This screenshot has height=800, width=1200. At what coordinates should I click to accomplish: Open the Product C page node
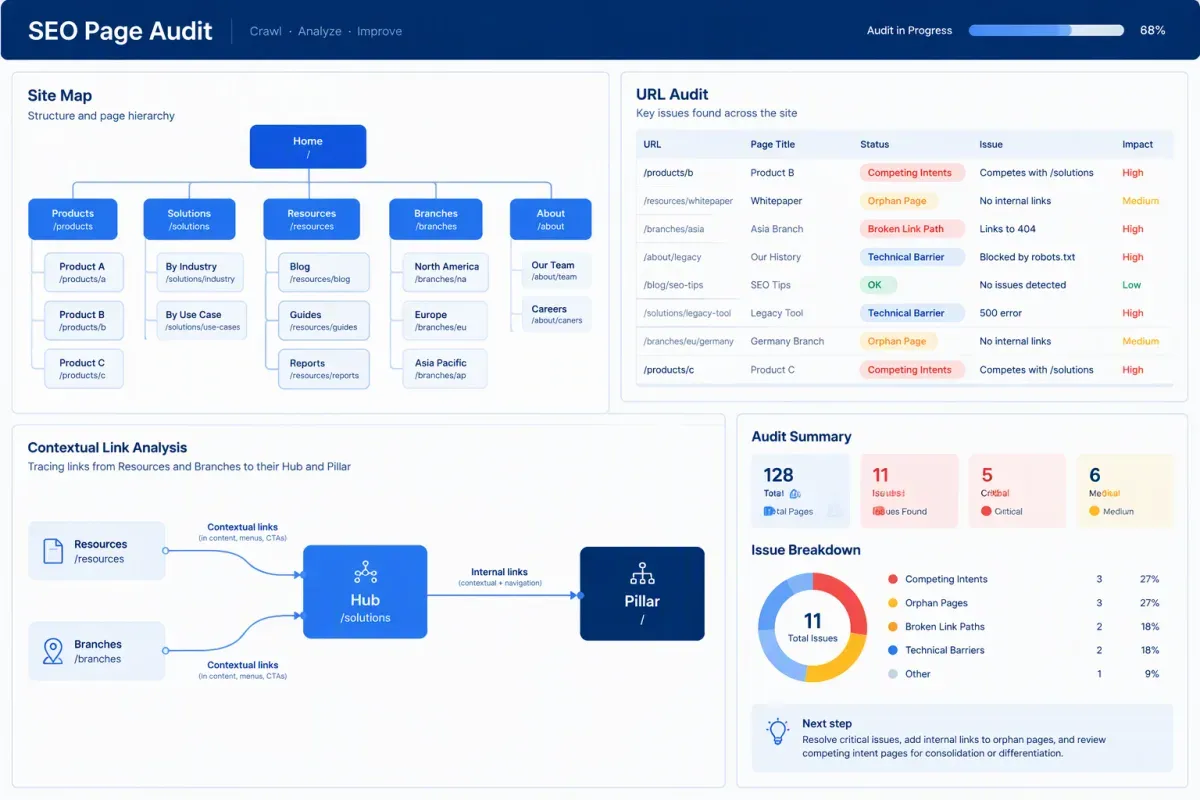(83, 369)
